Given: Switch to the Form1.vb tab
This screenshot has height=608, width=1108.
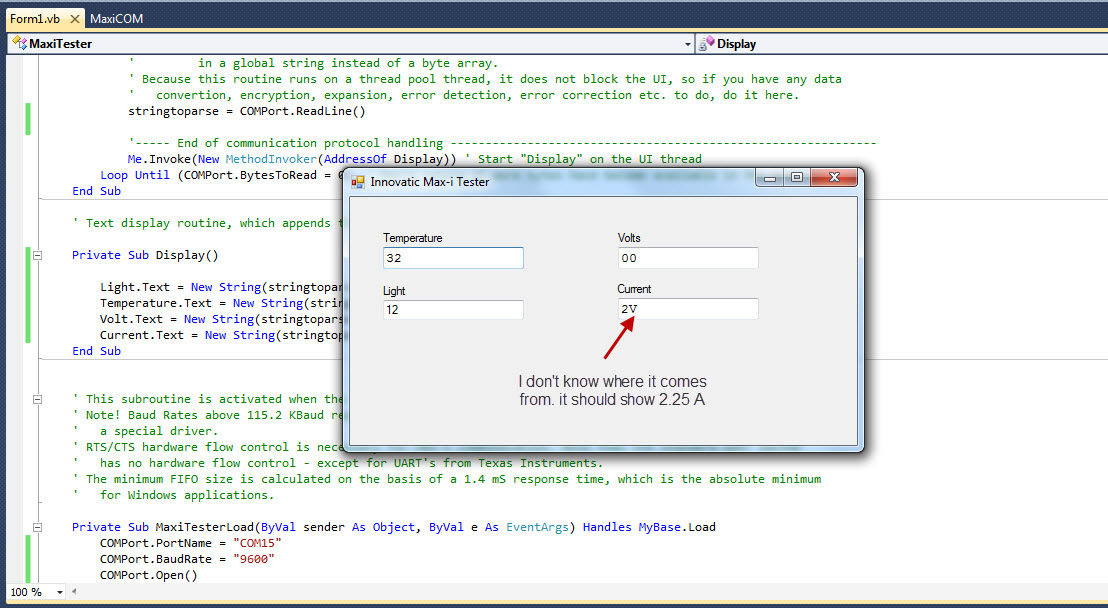Looking at the screenshot, I should click(x=35, y=19).
